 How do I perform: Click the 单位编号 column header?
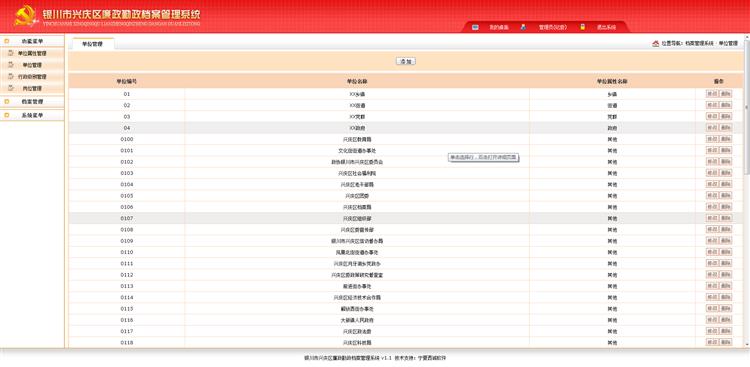tap(127, 82)
